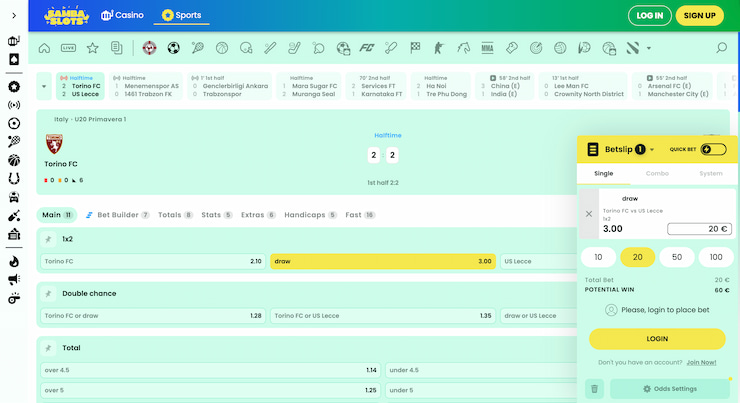
Task: Open the TV games icon in sidebar
Action: [14, 234]
